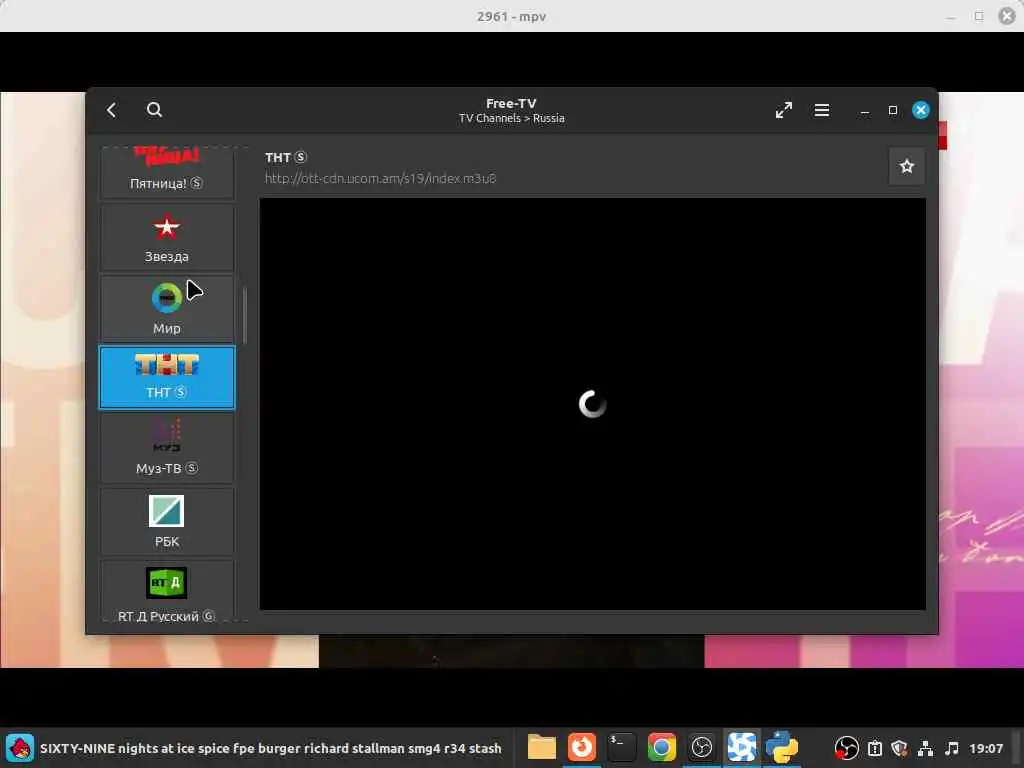The image size is (1024, 768).
Task: Close the mpv window
Action: pos(1007,16)
